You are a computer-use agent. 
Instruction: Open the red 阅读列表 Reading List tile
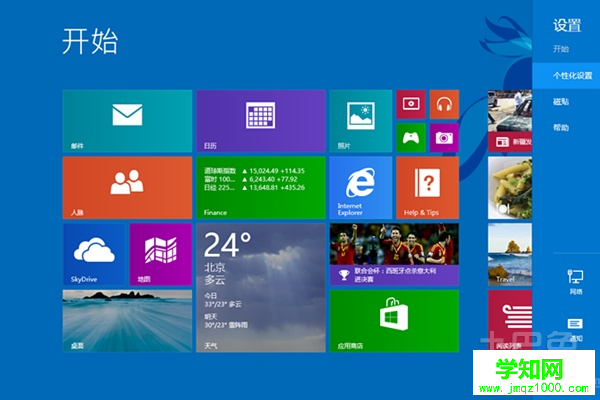510,321
